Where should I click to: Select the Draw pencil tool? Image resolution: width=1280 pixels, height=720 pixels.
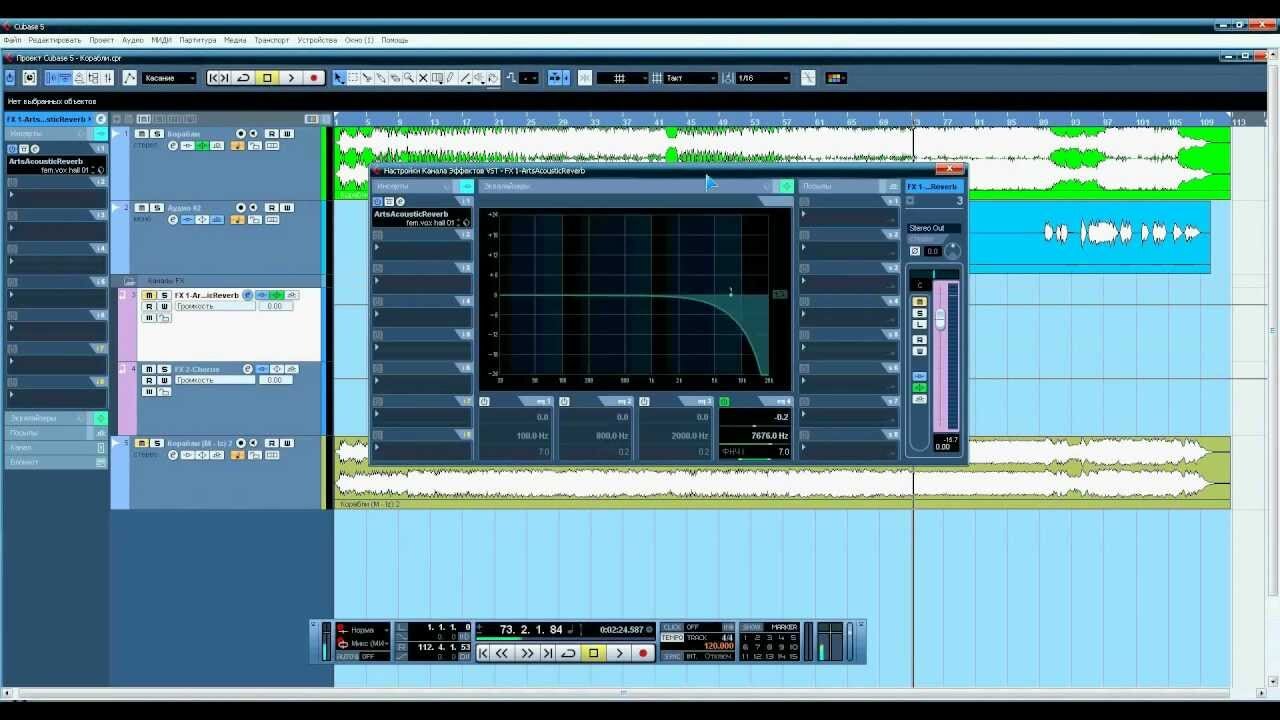pyautogui.click(x=450, y=78)
